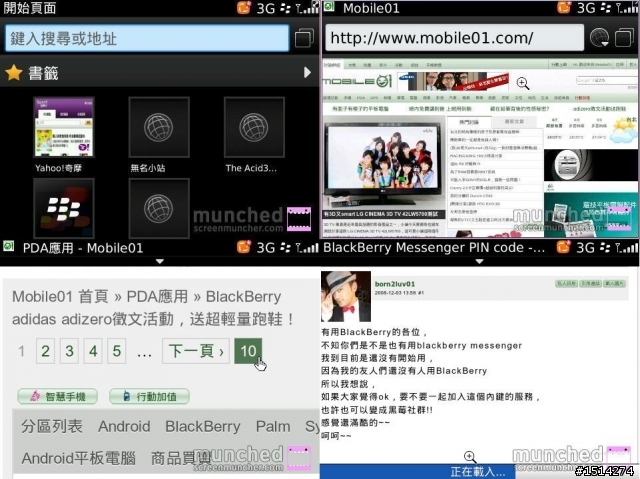
Task: Follow the Mobile01 首頁 breadcrumb link
Action: 60,297
